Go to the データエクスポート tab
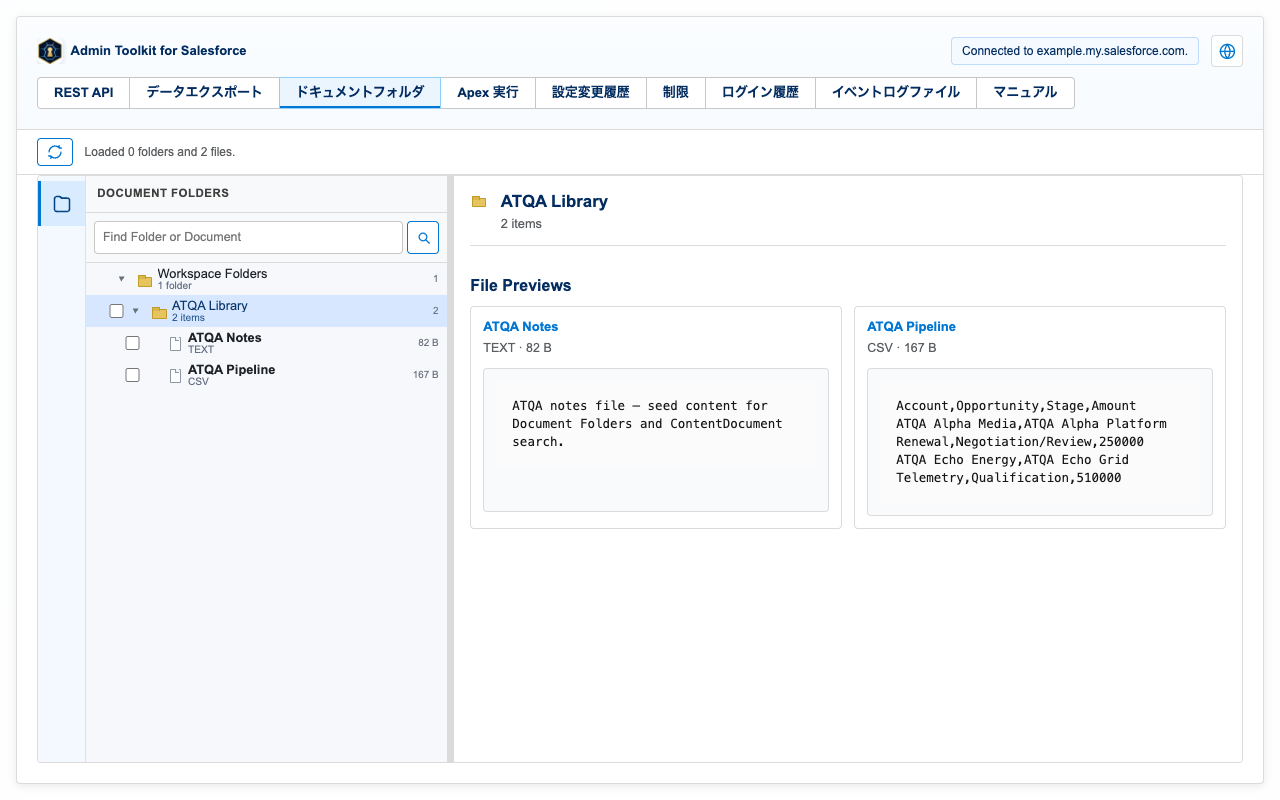 point(205,93)
